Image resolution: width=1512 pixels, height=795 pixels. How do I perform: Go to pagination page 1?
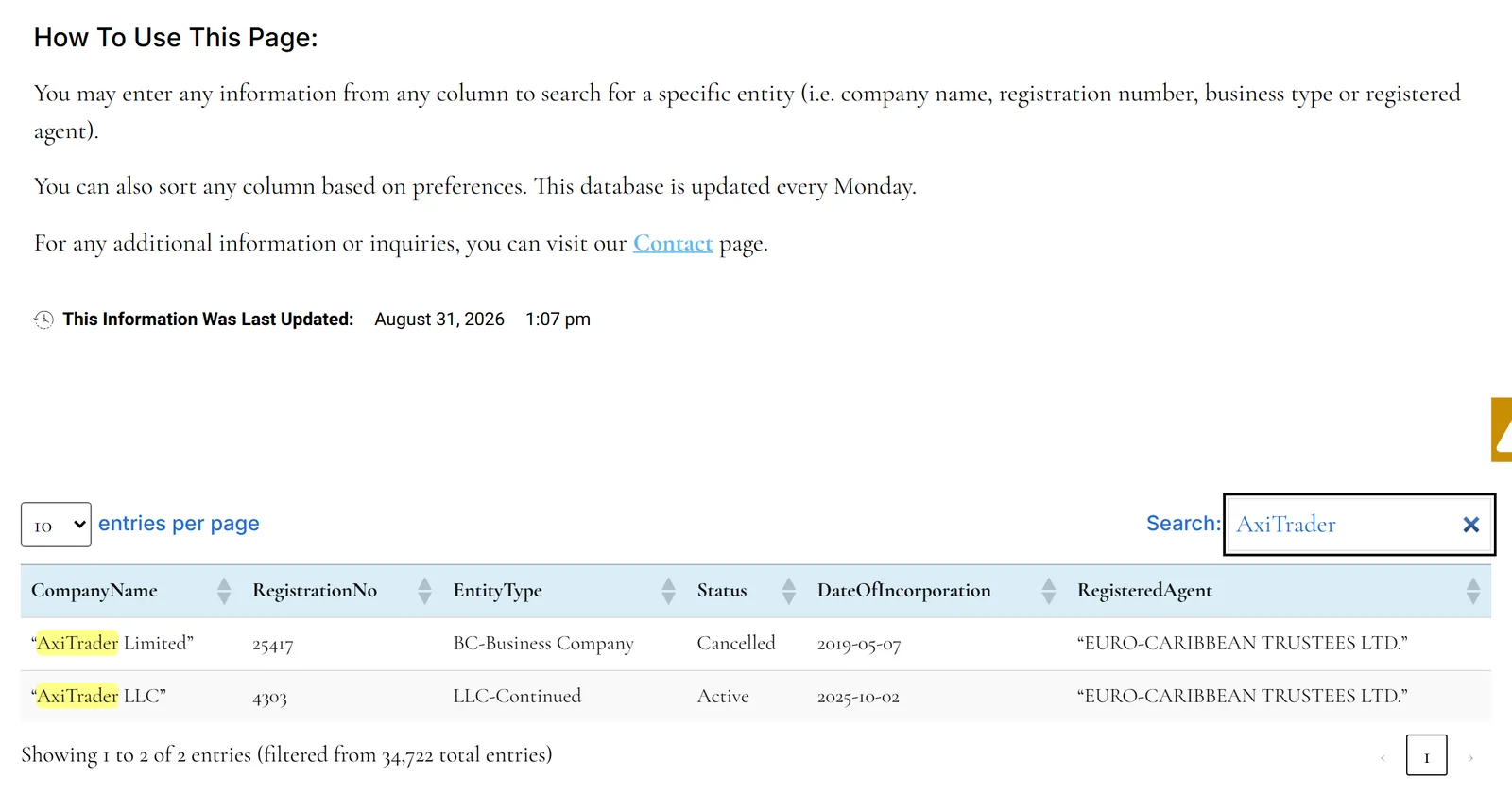[x=1427, y=755]
